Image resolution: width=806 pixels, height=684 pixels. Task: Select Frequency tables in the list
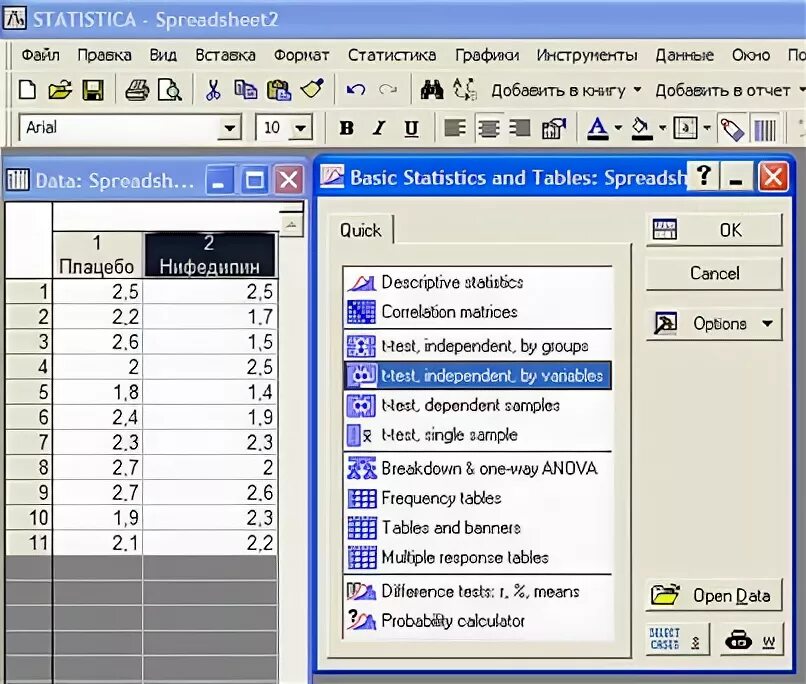pos(478,498)
